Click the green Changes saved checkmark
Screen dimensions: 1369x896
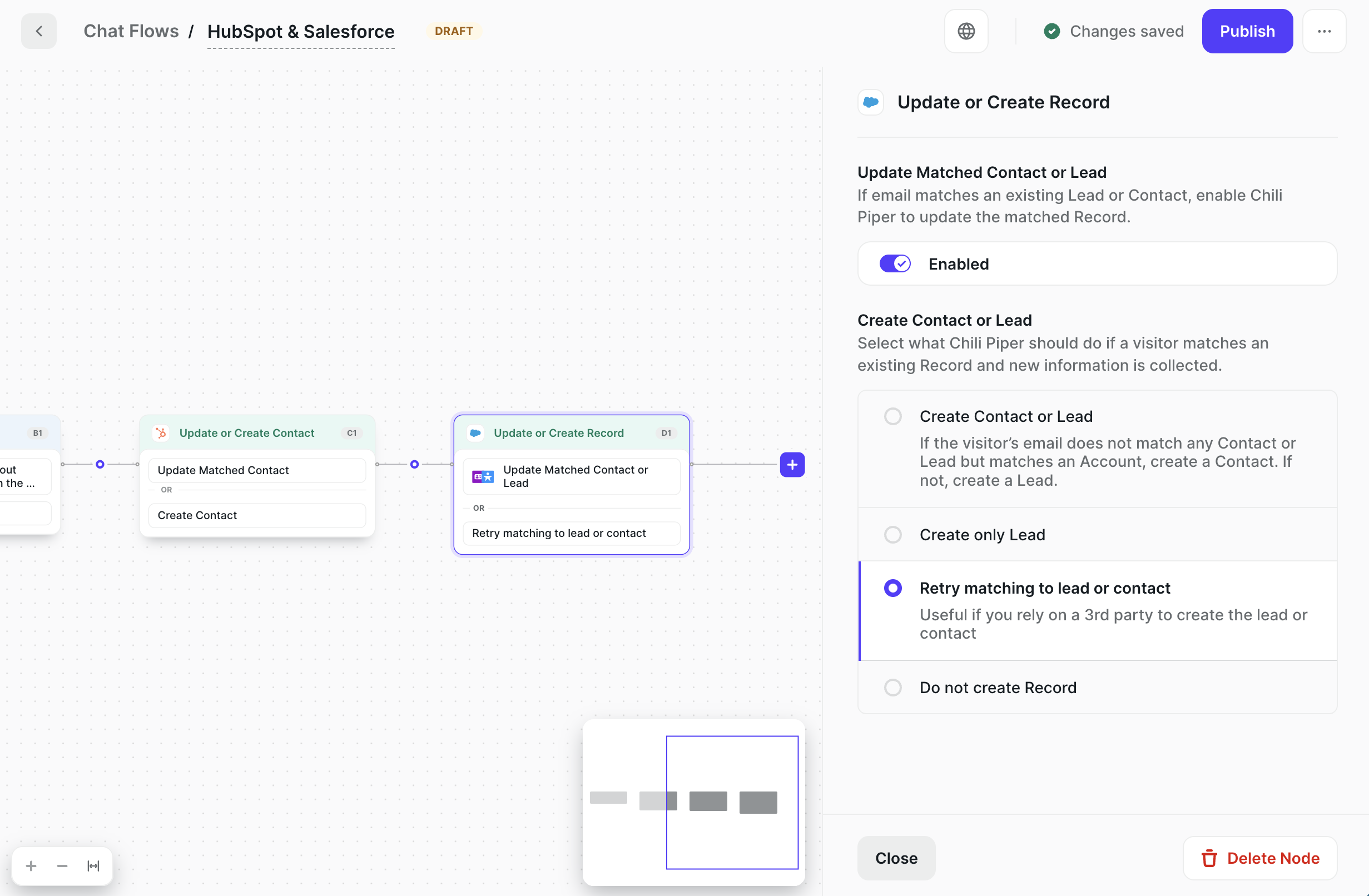click(x=1051, y=31)
